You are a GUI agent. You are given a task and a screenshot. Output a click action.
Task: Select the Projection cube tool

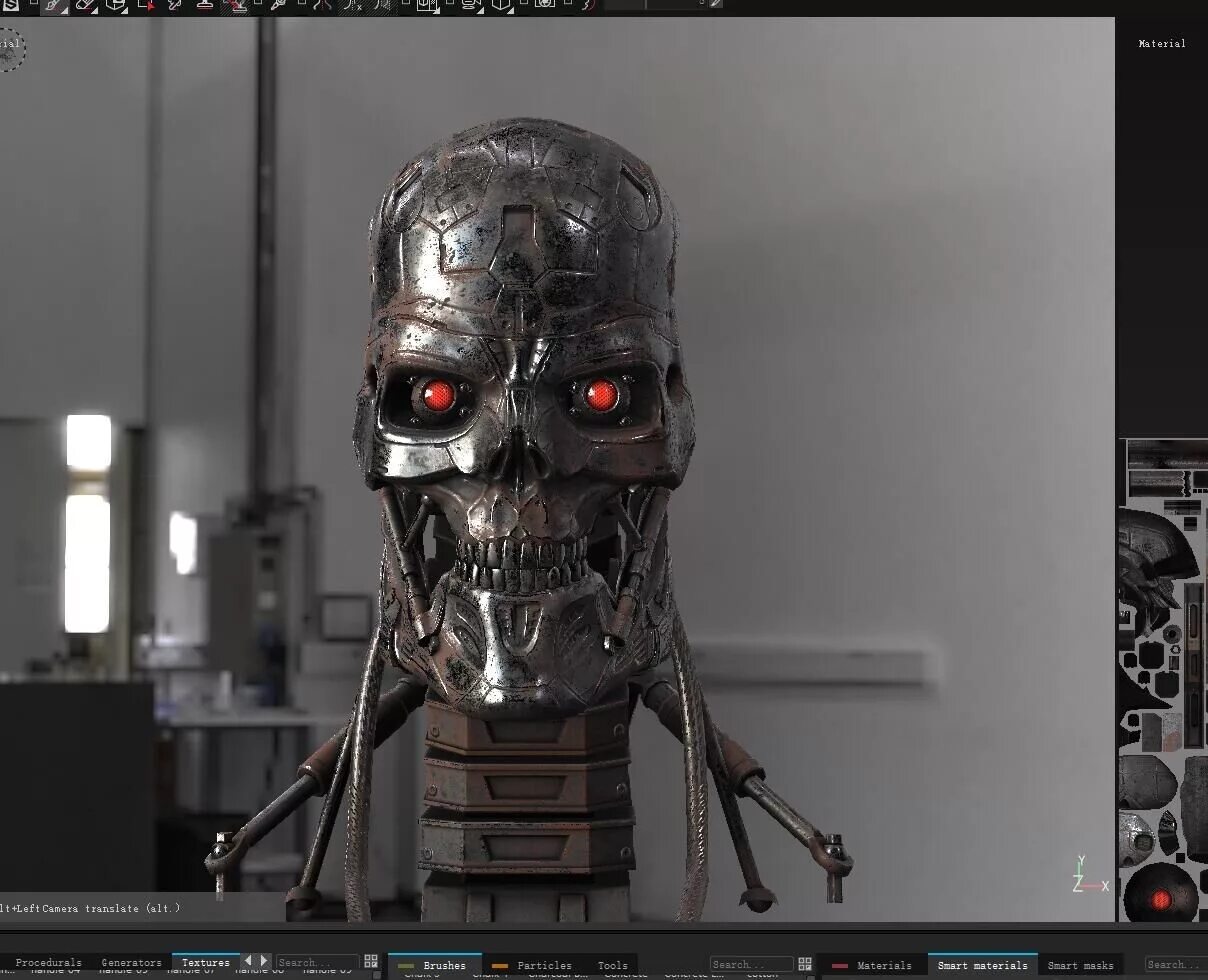pyautogui.click(x=116, y=5)
